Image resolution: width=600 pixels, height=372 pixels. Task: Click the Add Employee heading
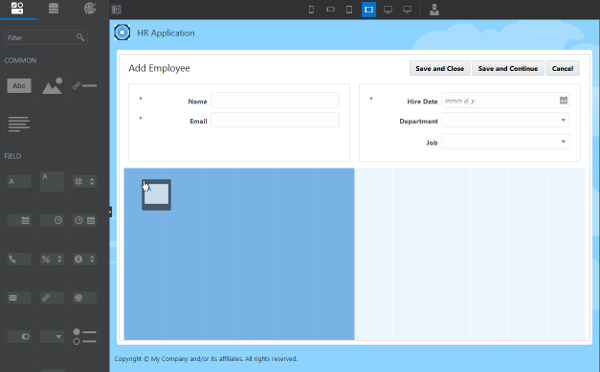pos(159,68)
